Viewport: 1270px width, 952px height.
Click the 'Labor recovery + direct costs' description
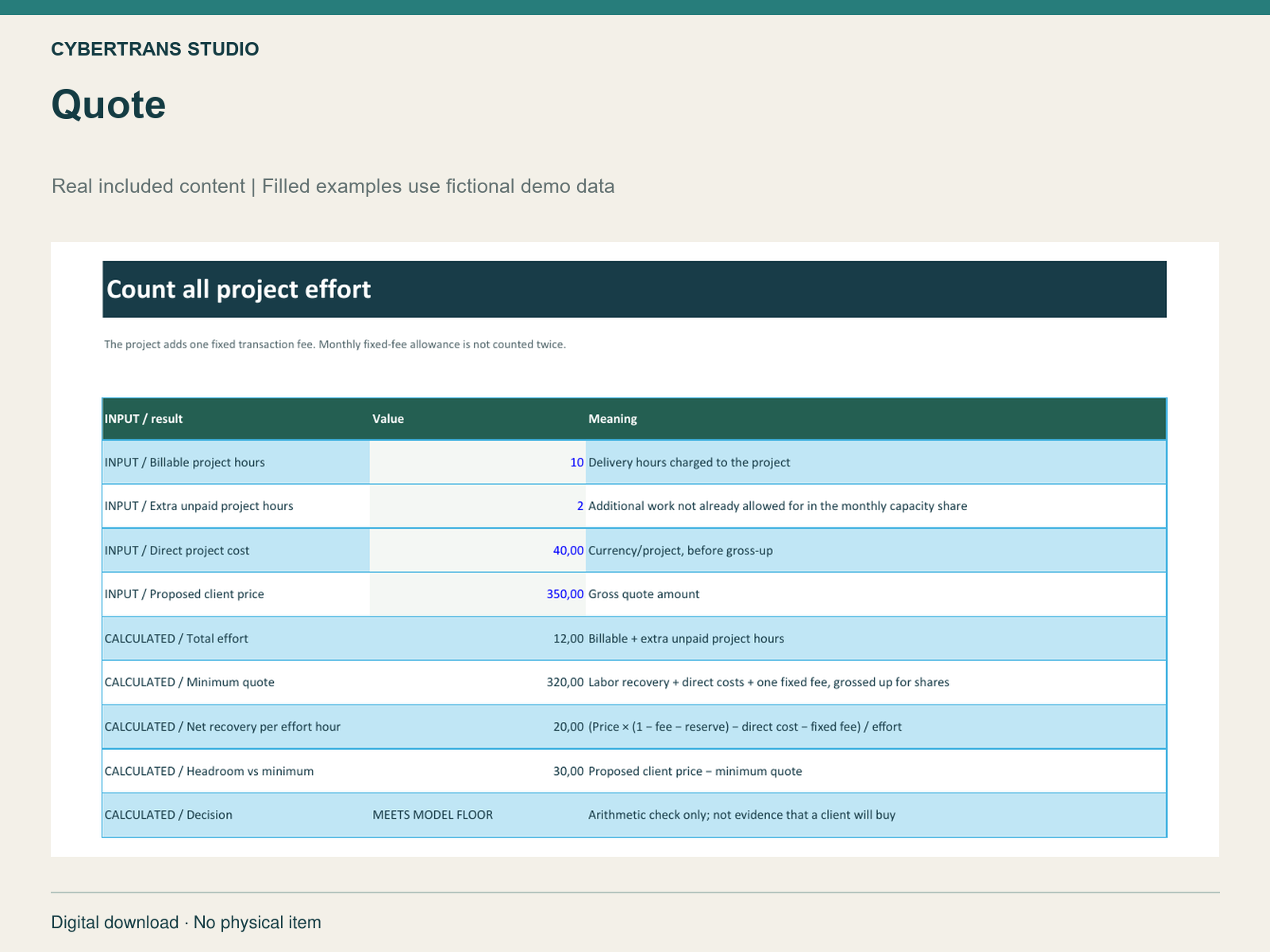(768, 682)
